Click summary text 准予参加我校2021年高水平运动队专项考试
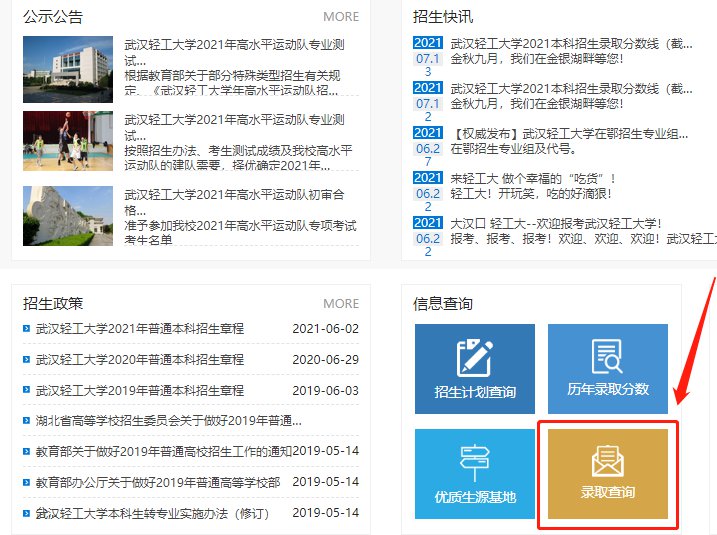The image size is (717, 535). tap(241, 232)
